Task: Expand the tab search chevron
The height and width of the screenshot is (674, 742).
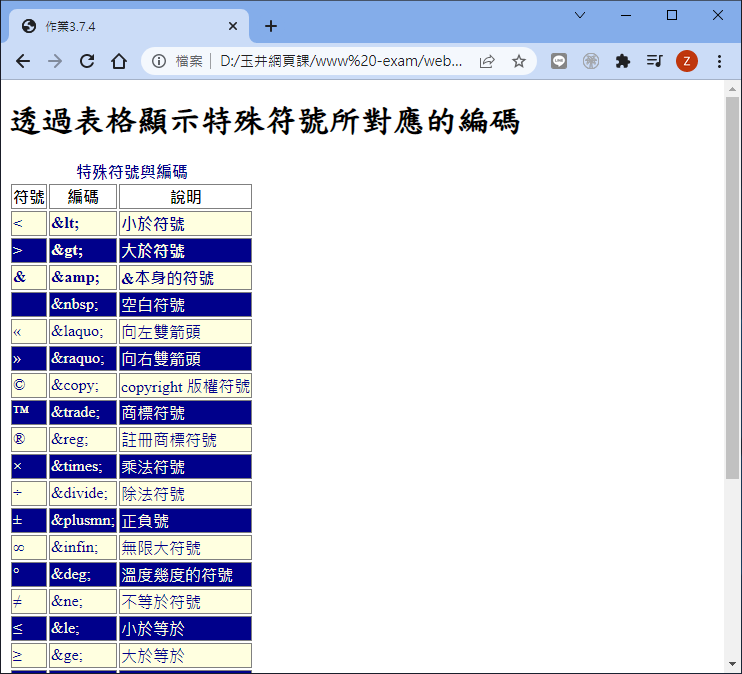Action: [580, 15]
